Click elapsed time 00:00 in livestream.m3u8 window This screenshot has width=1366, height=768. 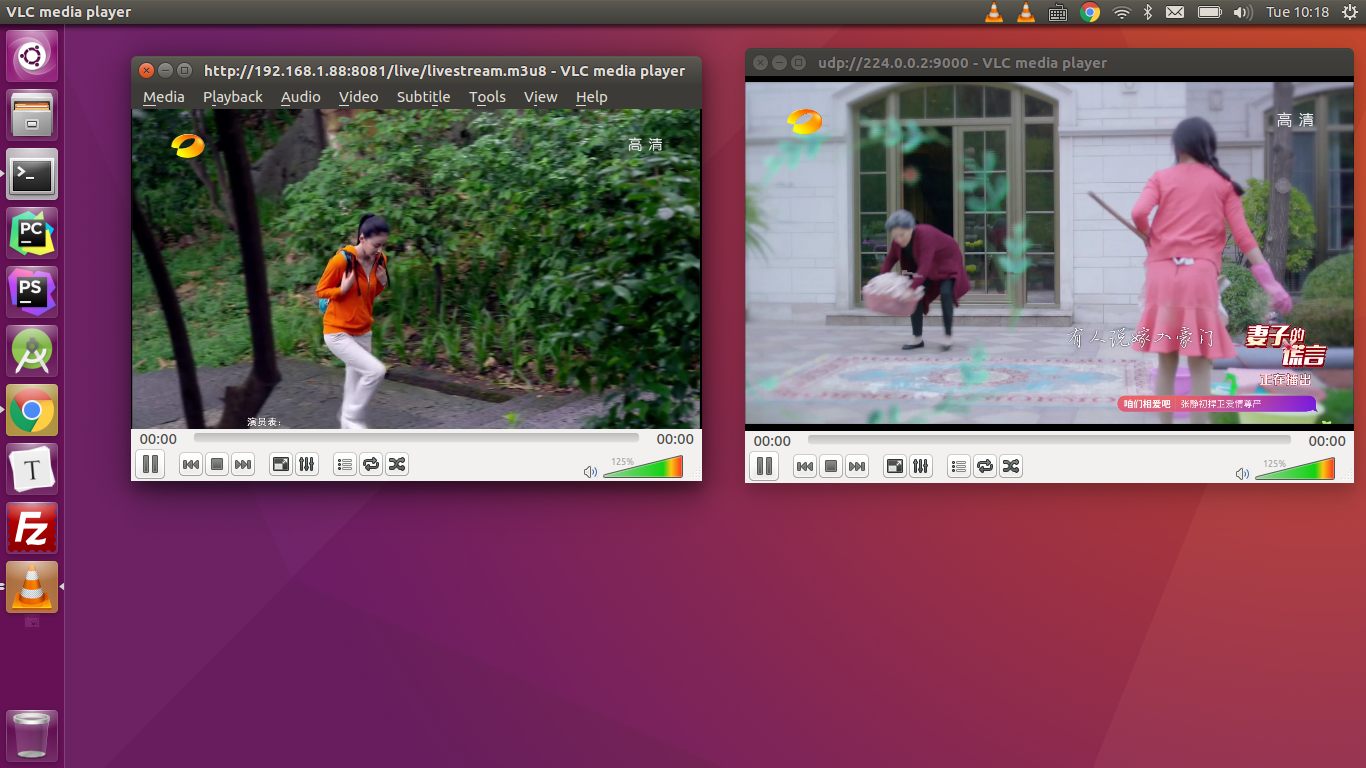coord(158,439)
